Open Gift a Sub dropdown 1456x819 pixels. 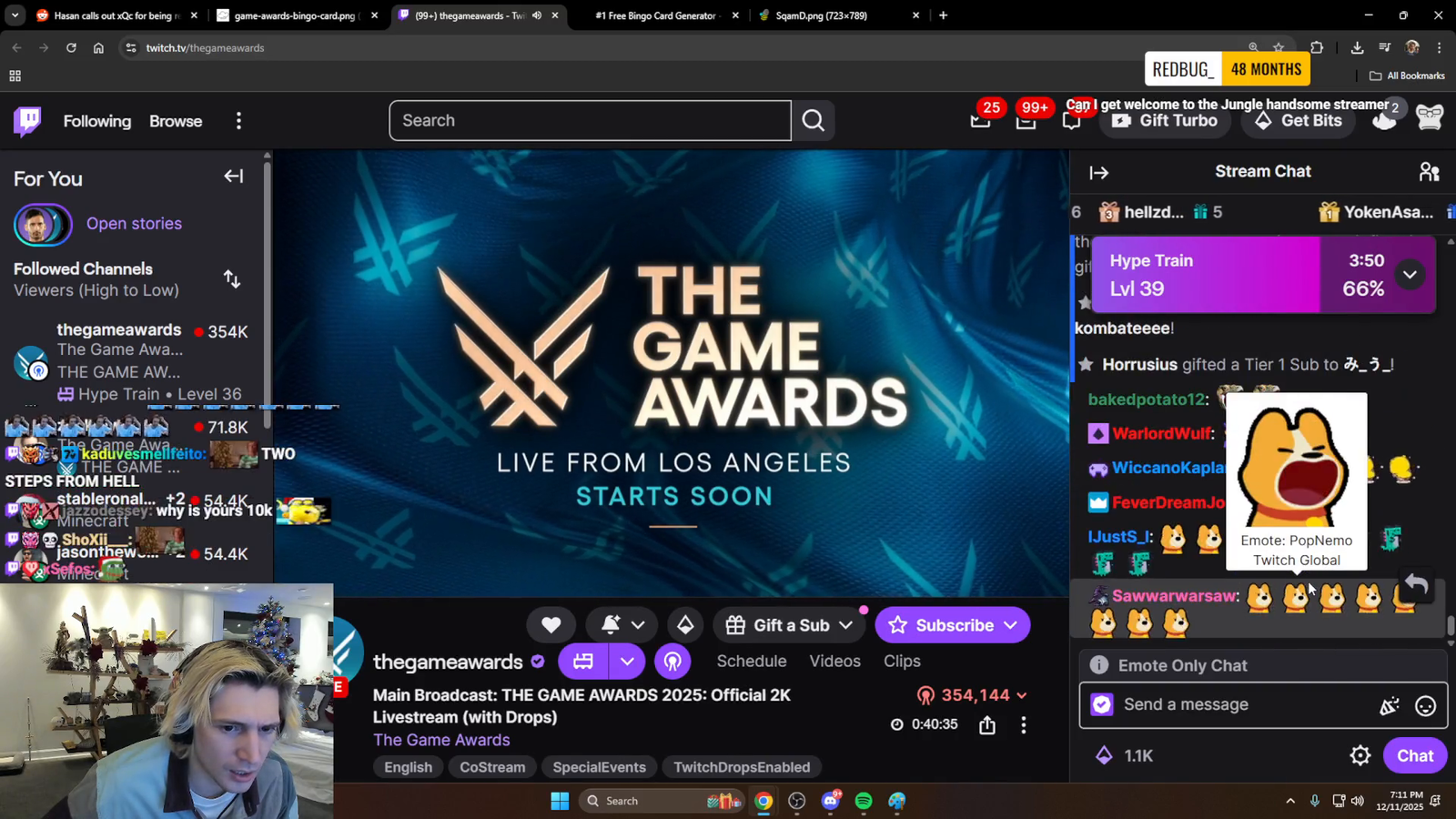pos(790,625)
